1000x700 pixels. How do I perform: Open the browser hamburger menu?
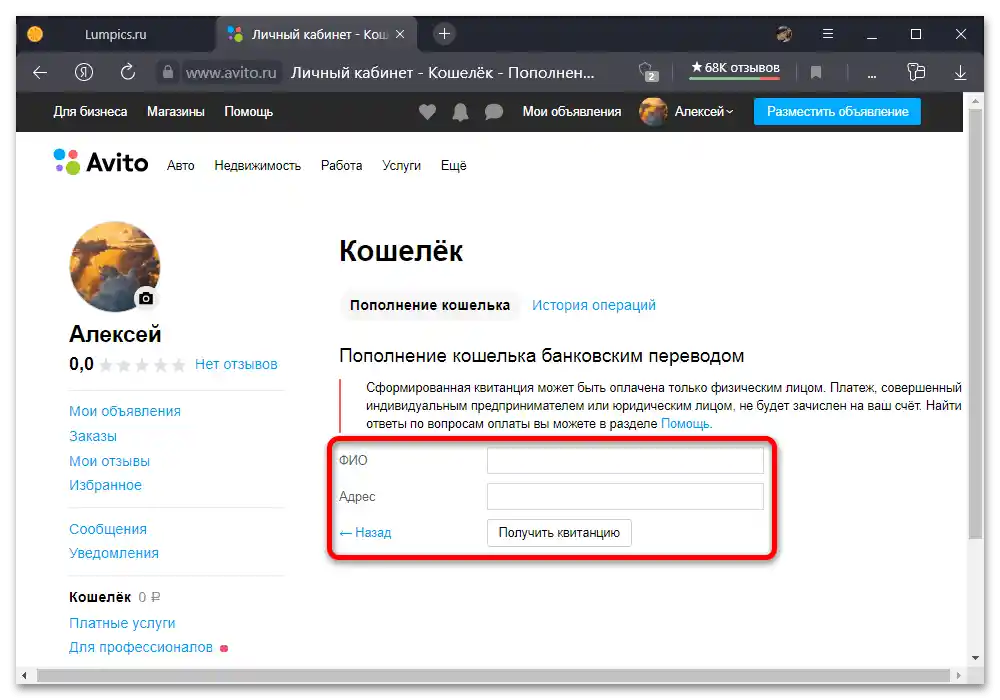click(828, 34)
